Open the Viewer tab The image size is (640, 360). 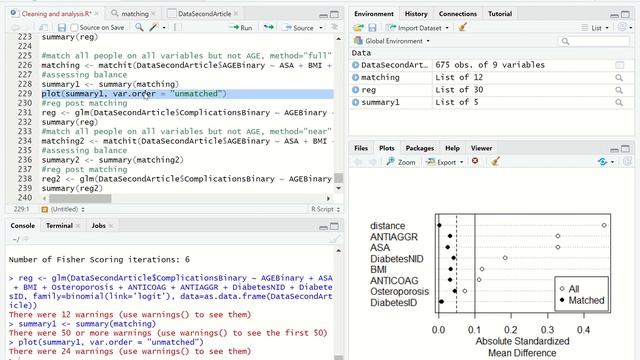point(481,148)
